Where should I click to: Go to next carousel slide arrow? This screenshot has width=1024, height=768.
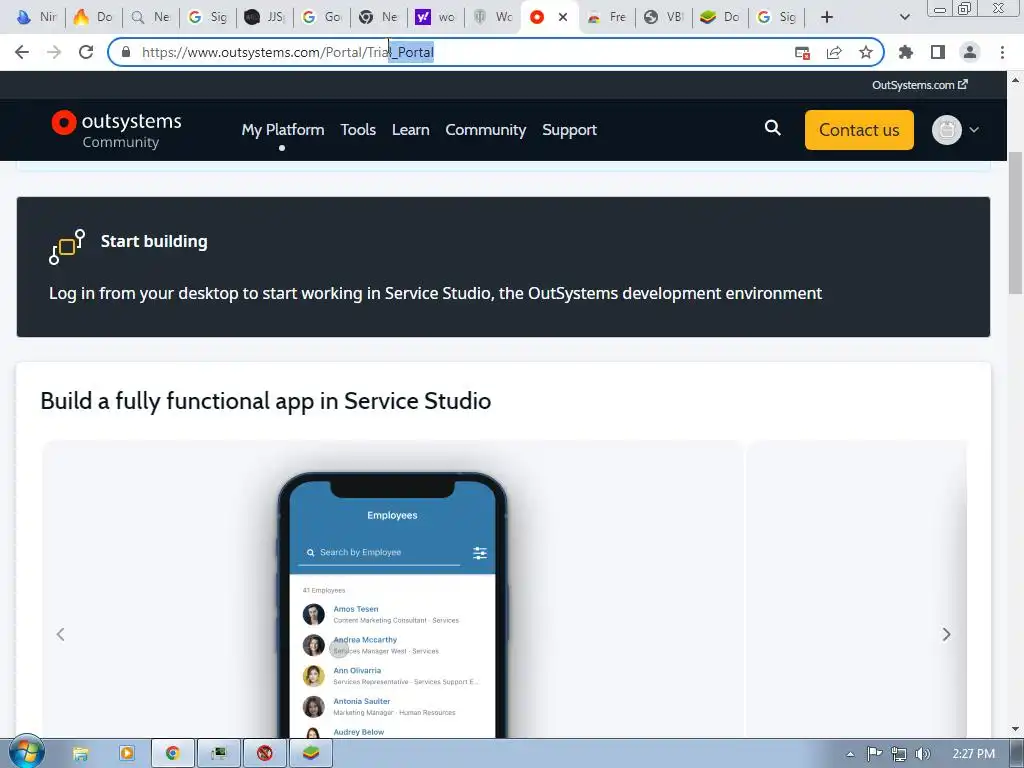946,634
